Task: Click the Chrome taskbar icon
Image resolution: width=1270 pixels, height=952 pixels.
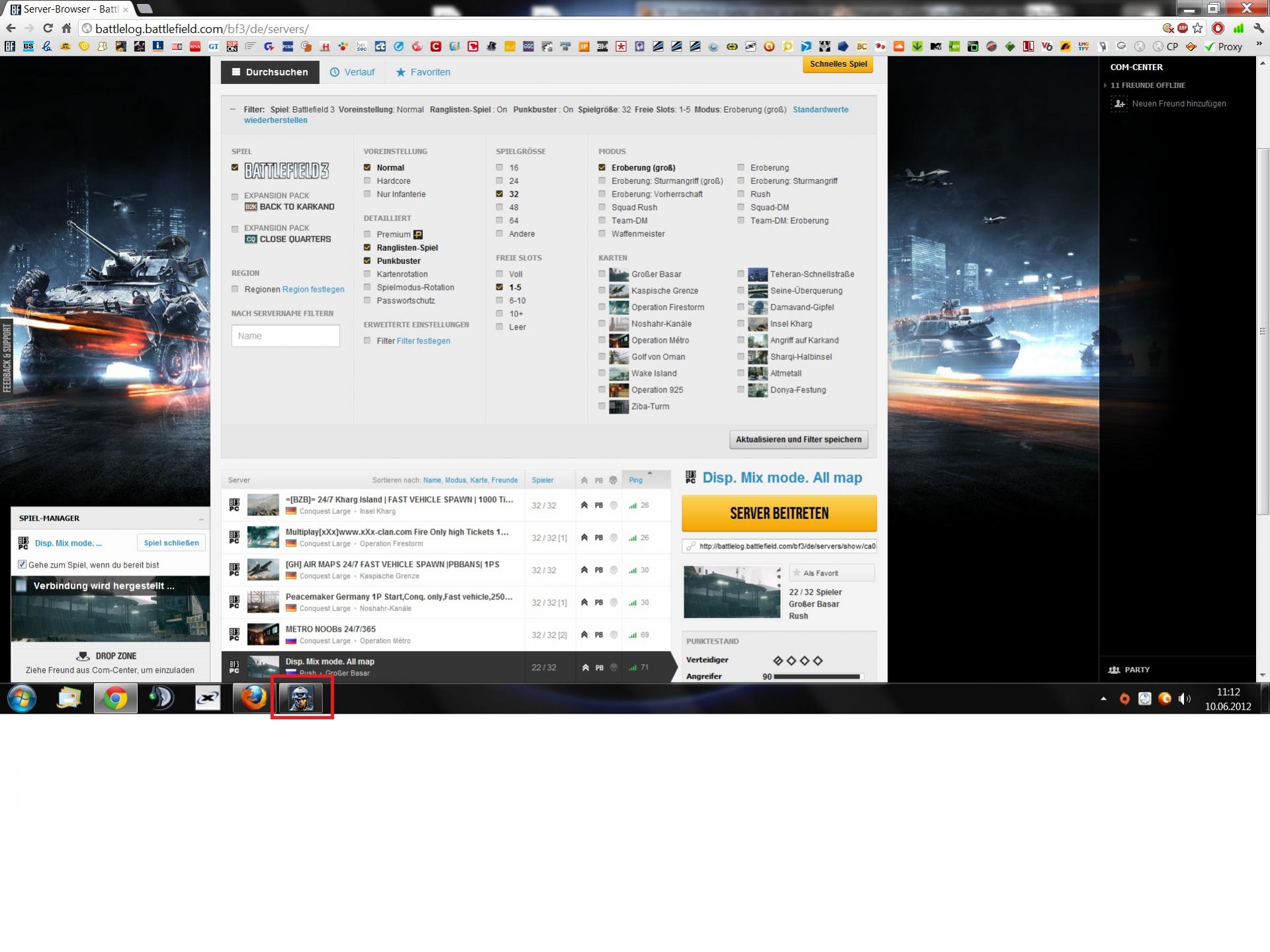Action: [x=116, y=699]
